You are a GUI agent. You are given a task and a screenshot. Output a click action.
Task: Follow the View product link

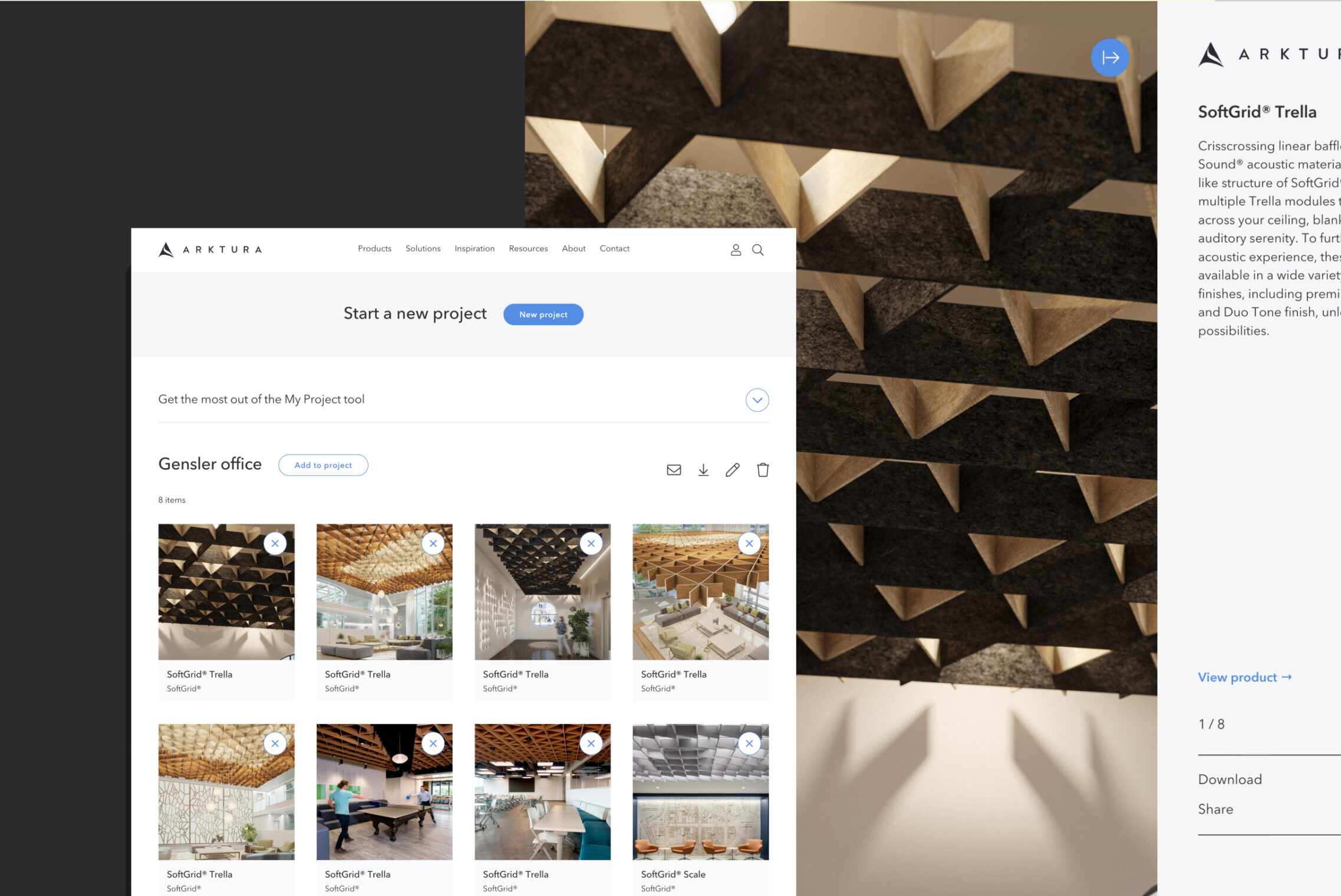pos(1244,677)
